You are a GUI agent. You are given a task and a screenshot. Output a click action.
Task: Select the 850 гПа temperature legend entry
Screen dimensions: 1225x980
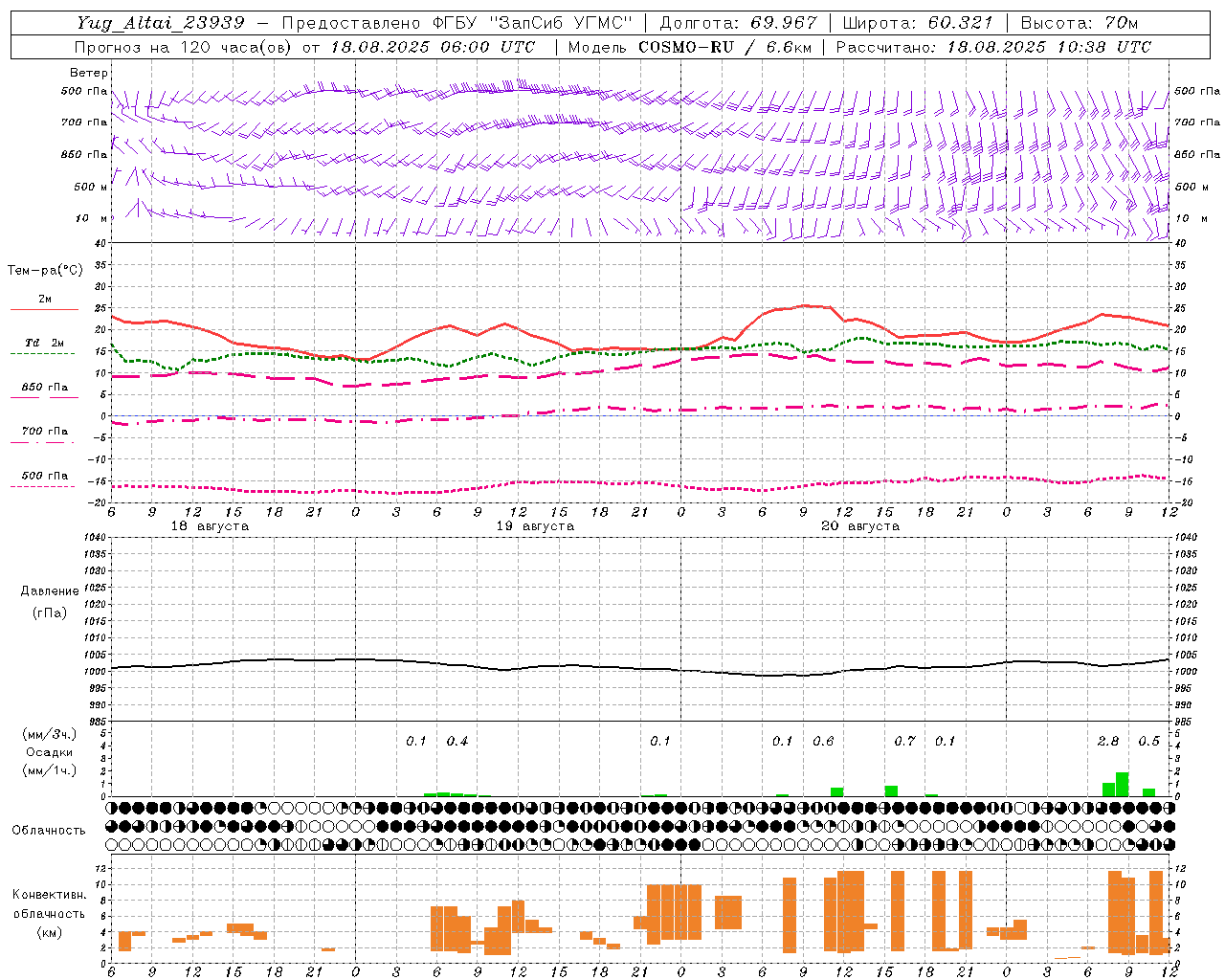click(44, 387)
